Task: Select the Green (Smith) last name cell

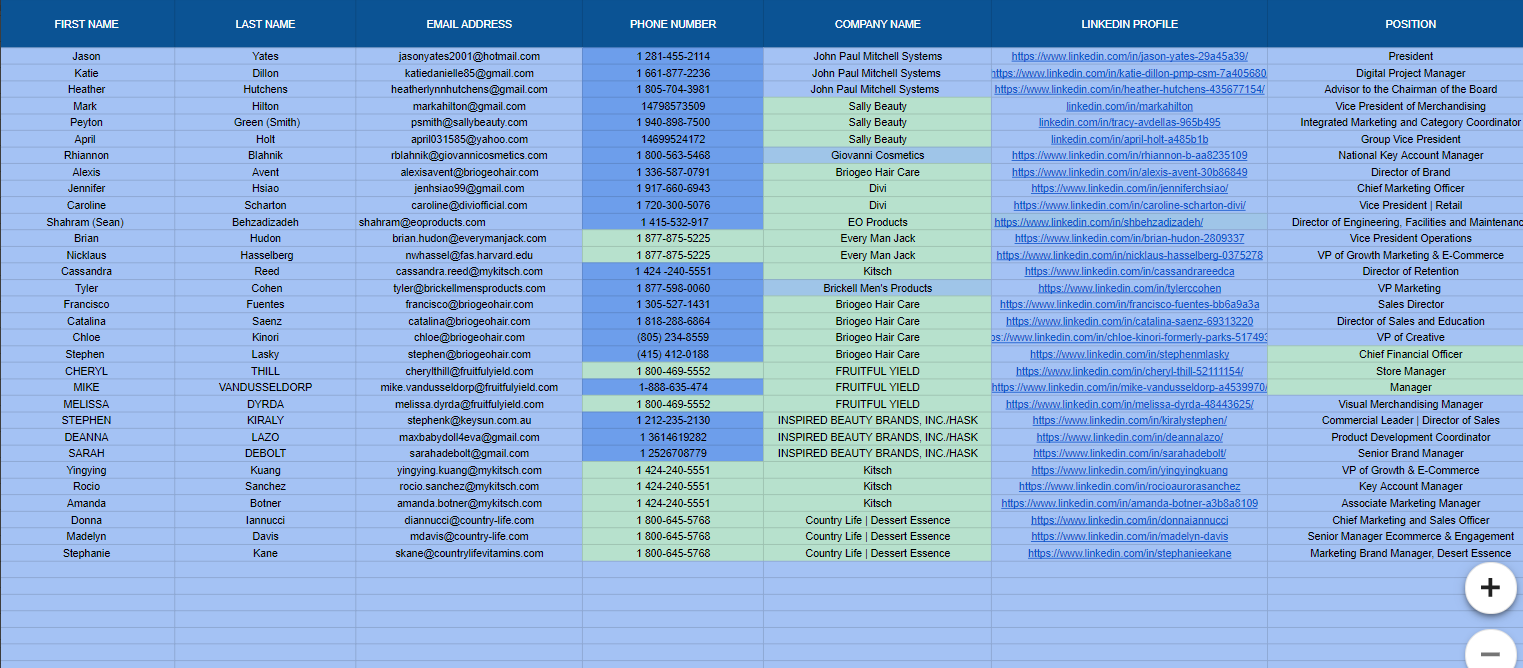Action: 265,123
